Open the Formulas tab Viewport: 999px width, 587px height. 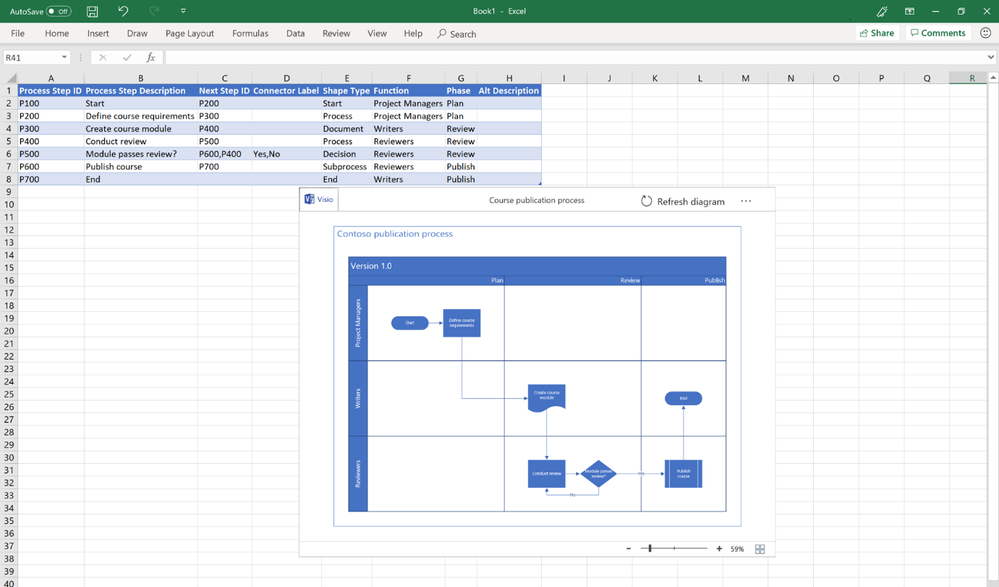pos(250,33)
